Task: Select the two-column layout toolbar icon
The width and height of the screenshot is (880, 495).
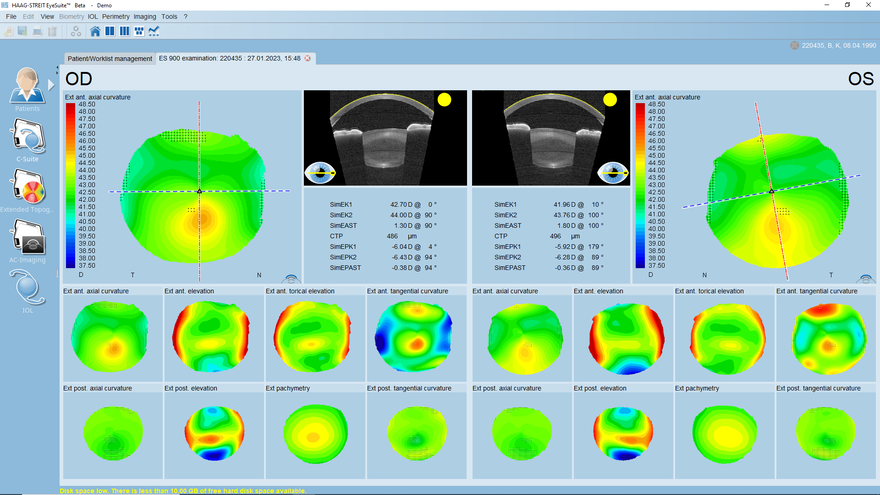Action: pos(111,31)
